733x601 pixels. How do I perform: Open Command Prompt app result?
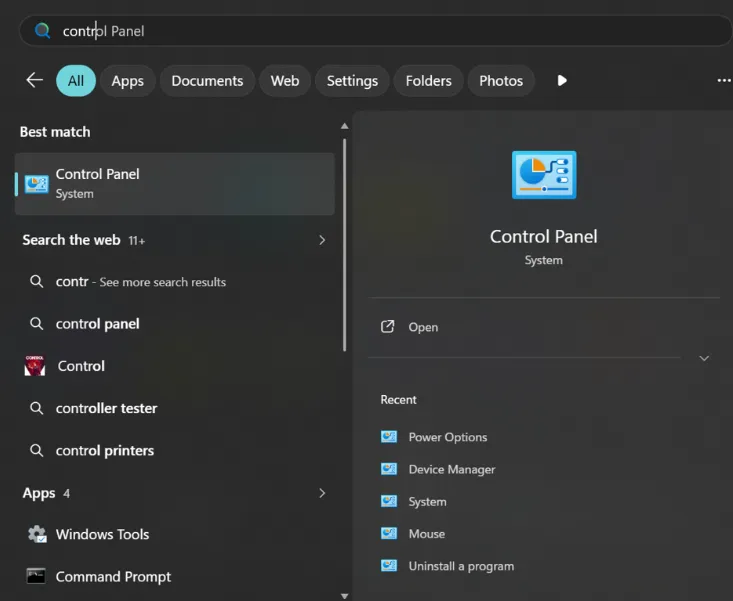[x=175, y=576]
